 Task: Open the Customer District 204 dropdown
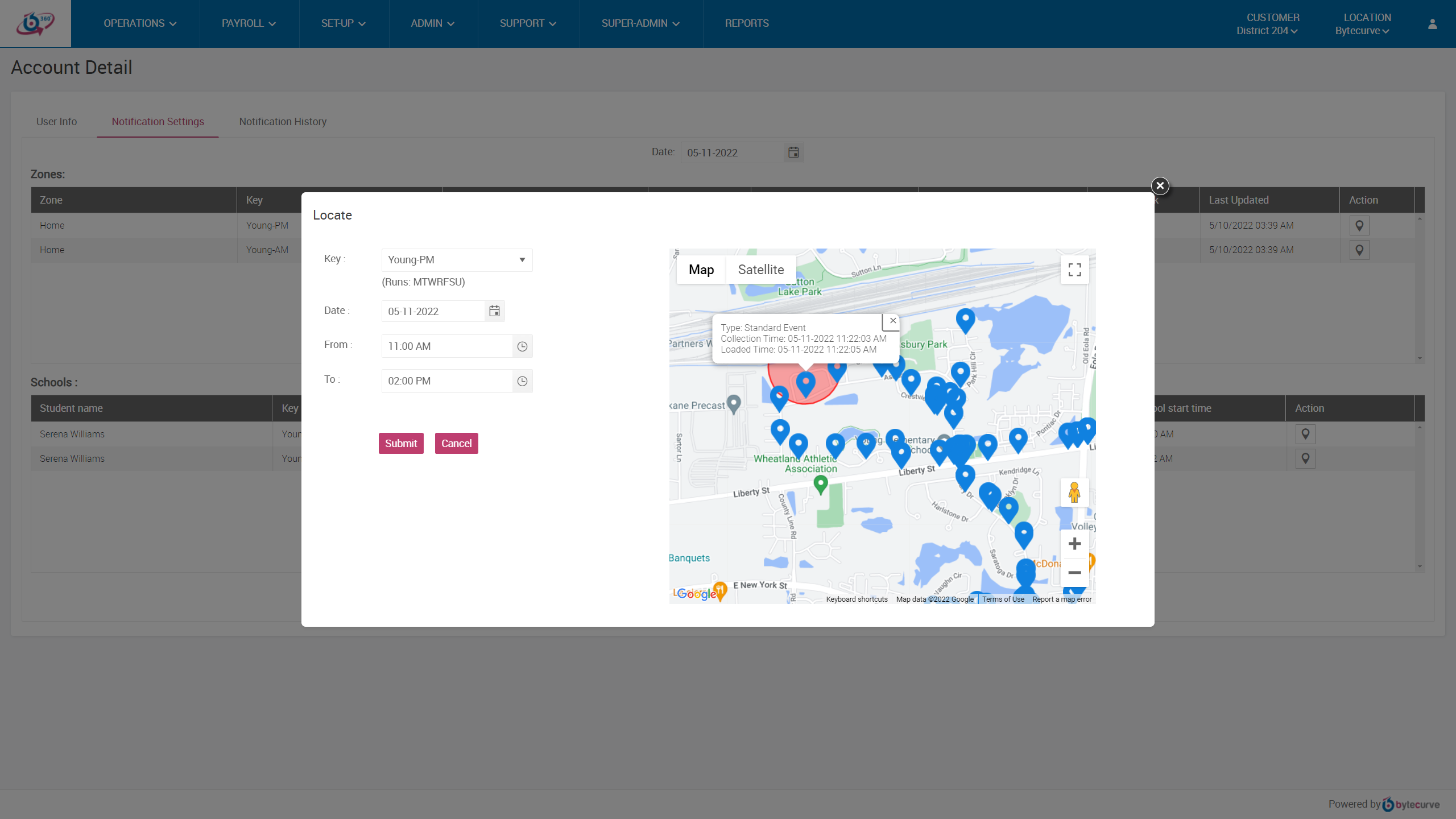tap(1267, 31)
